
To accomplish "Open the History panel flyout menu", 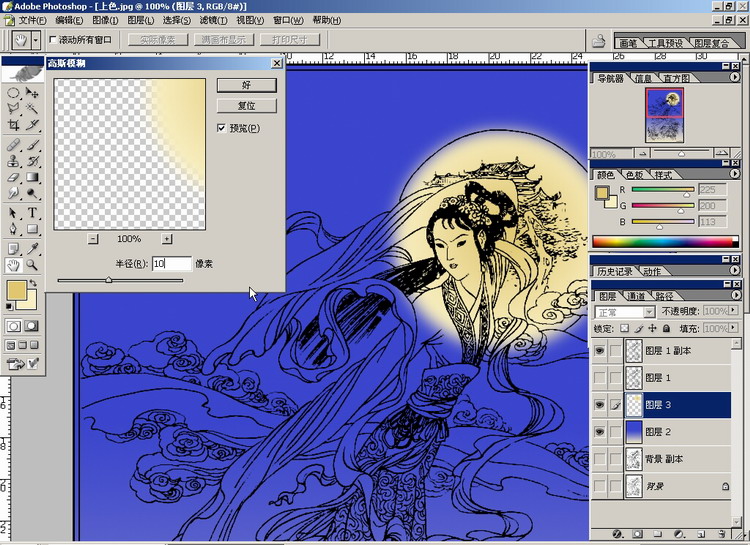I will click(x=735, y=270).
